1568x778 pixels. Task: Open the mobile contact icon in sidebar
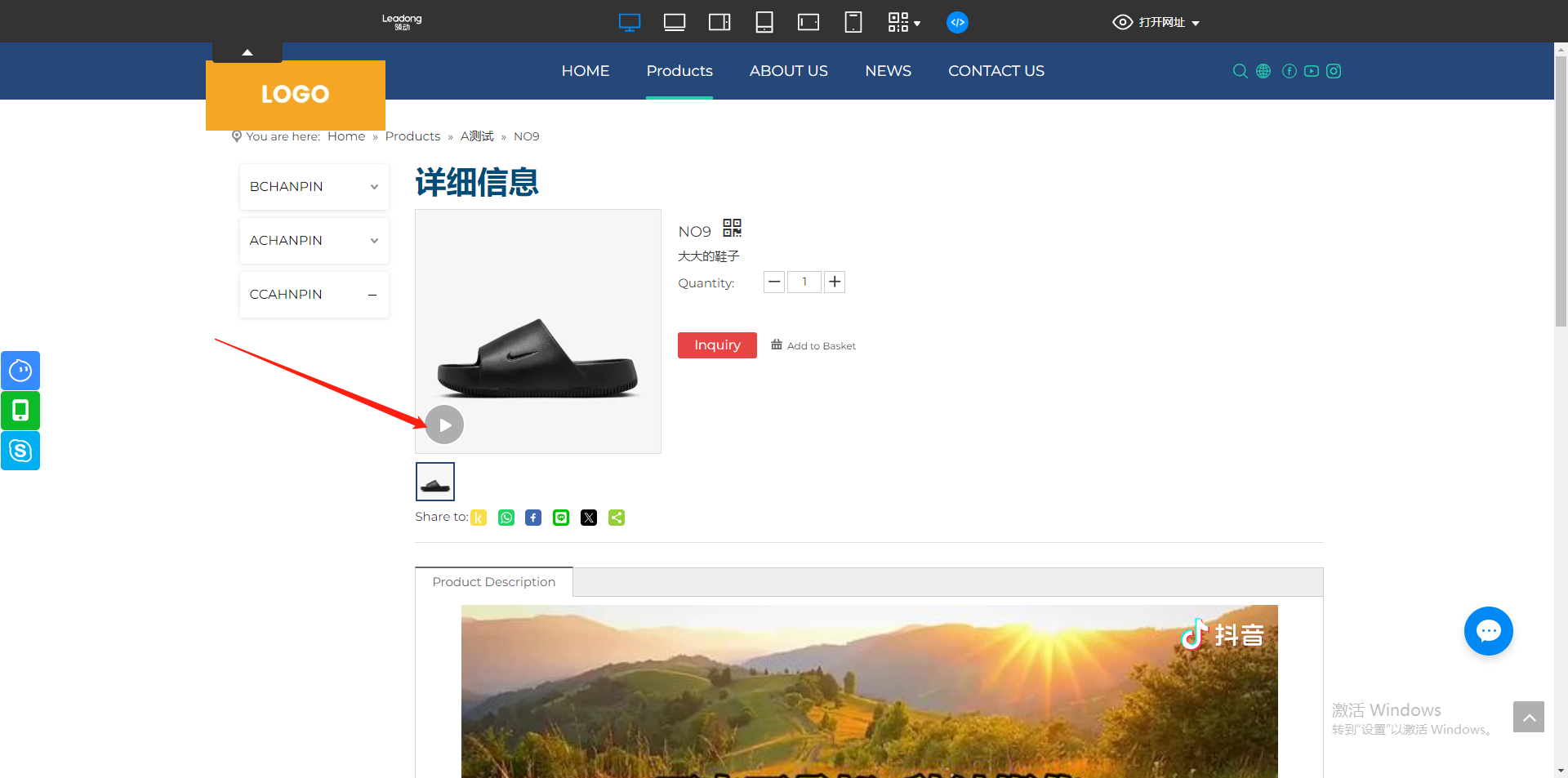[x=20, y=410]
